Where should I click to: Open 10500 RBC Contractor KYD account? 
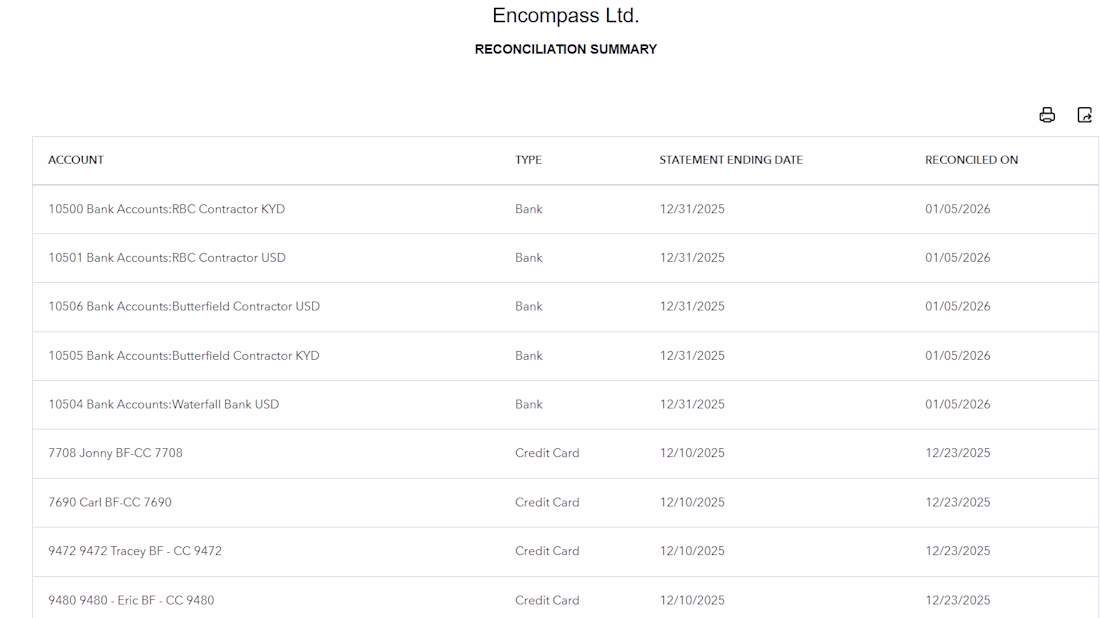(x=166, y=209)
